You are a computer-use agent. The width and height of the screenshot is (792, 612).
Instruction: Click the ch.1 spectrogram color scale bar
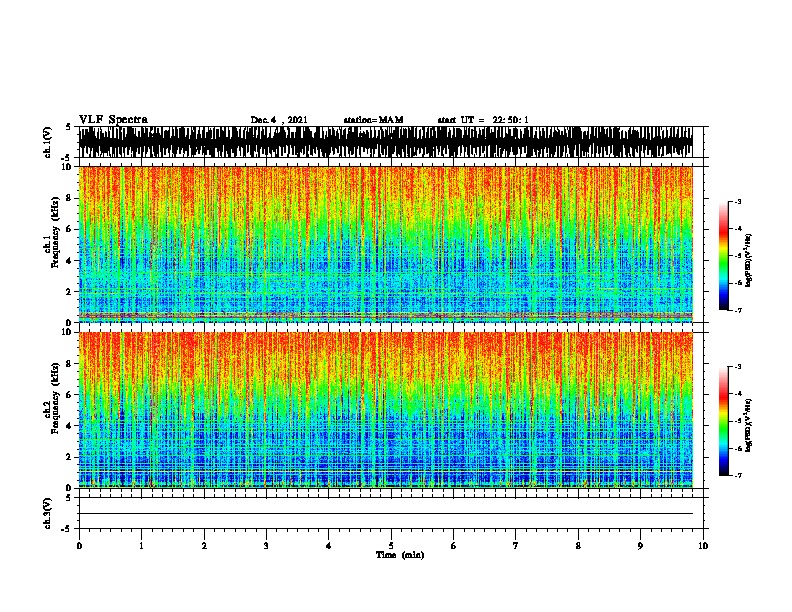[x=723, y=256]
